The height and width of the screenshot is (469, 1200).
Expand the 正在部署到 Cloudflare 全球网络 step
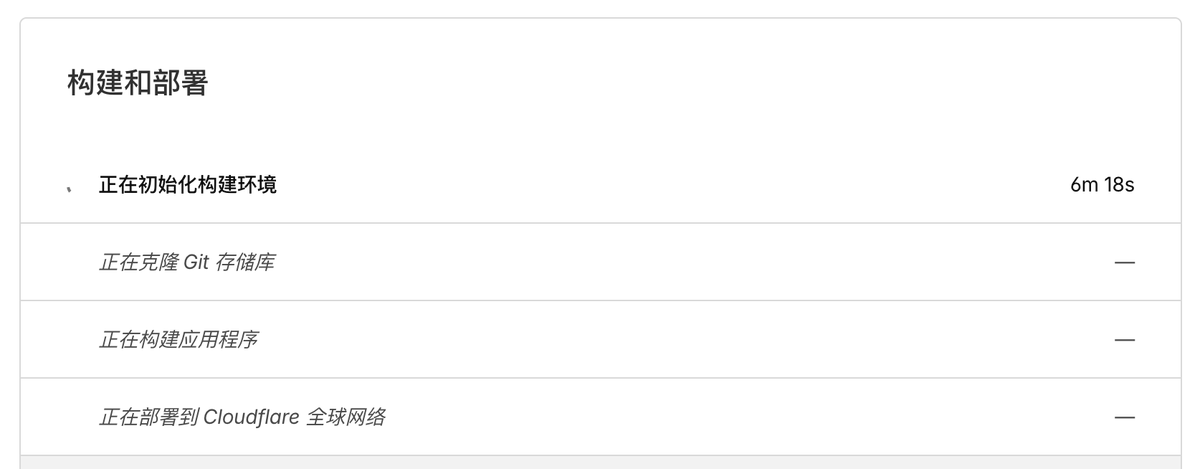pyautogui.click(x=242, y=417)
